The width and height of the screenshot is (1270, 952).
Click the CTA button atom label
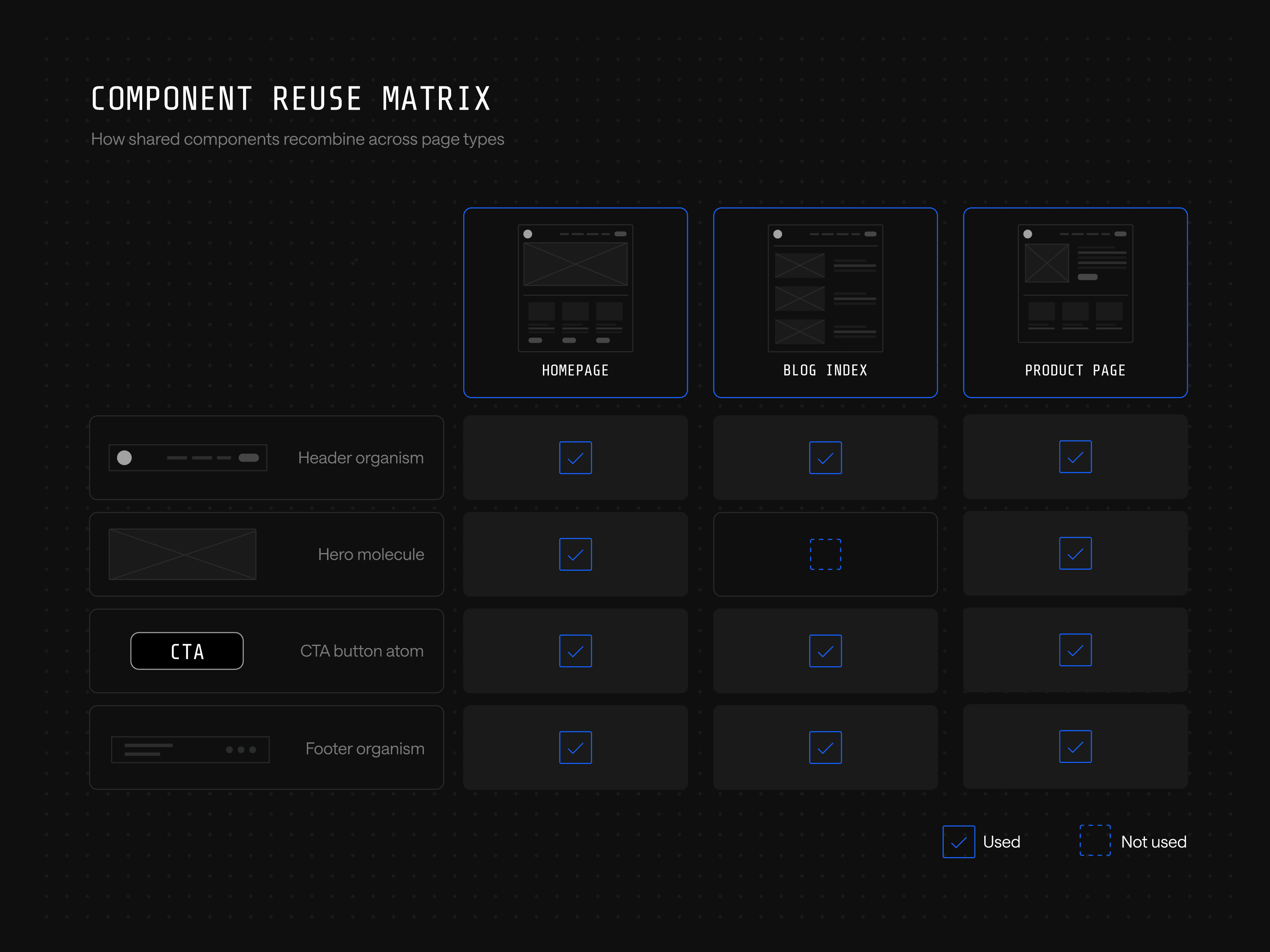click(362, 651)
